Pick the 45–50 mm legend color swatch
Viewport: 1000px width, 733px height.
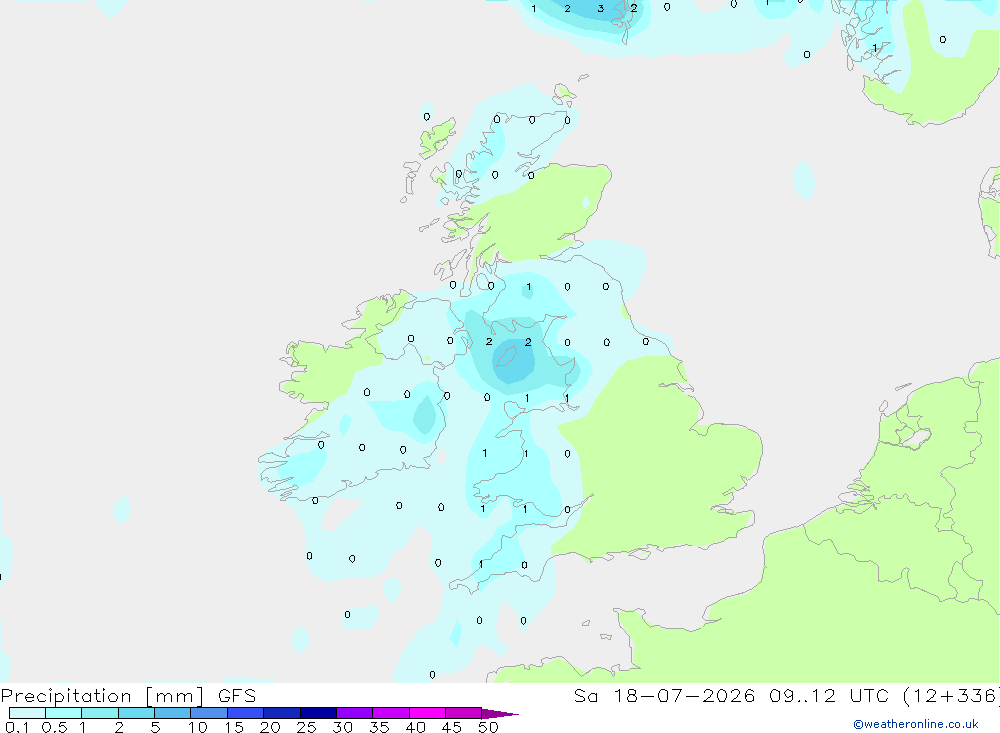click(x=464, y=713)
